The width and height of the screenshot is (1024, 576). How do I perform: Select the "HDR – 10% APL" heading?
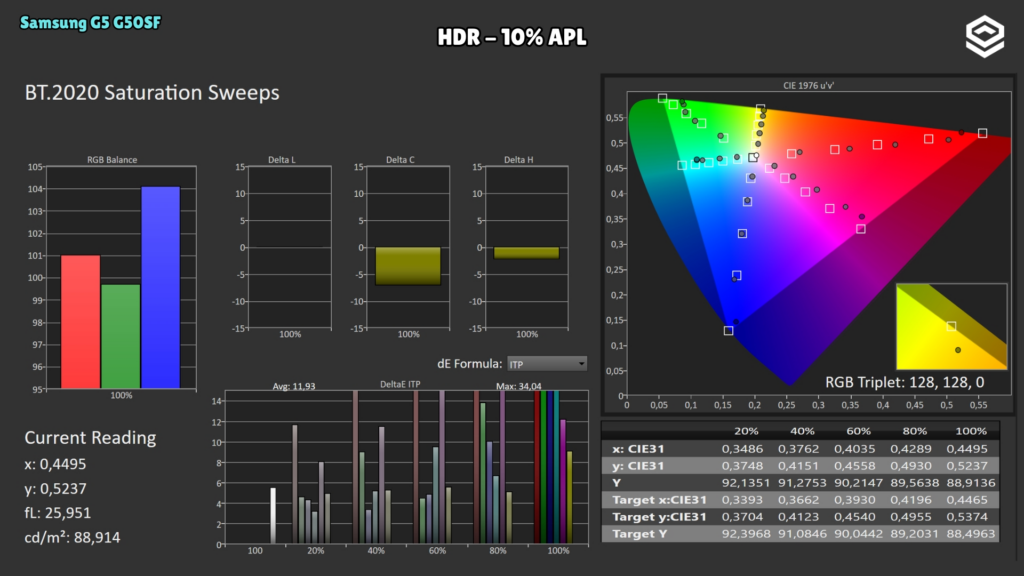[512, 37]
